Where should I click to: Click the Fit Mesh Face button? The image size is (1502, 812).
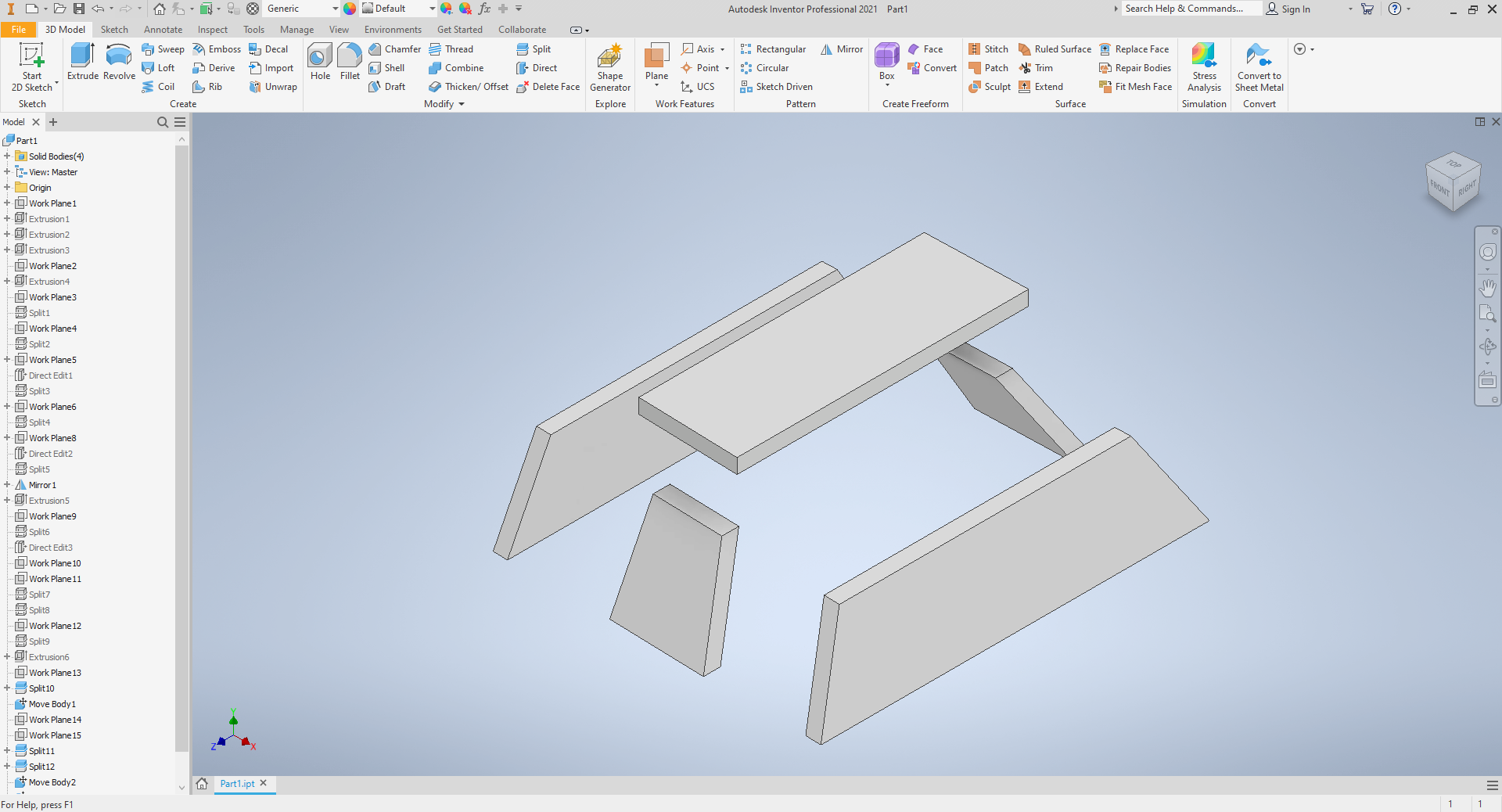coord(1135,87)
